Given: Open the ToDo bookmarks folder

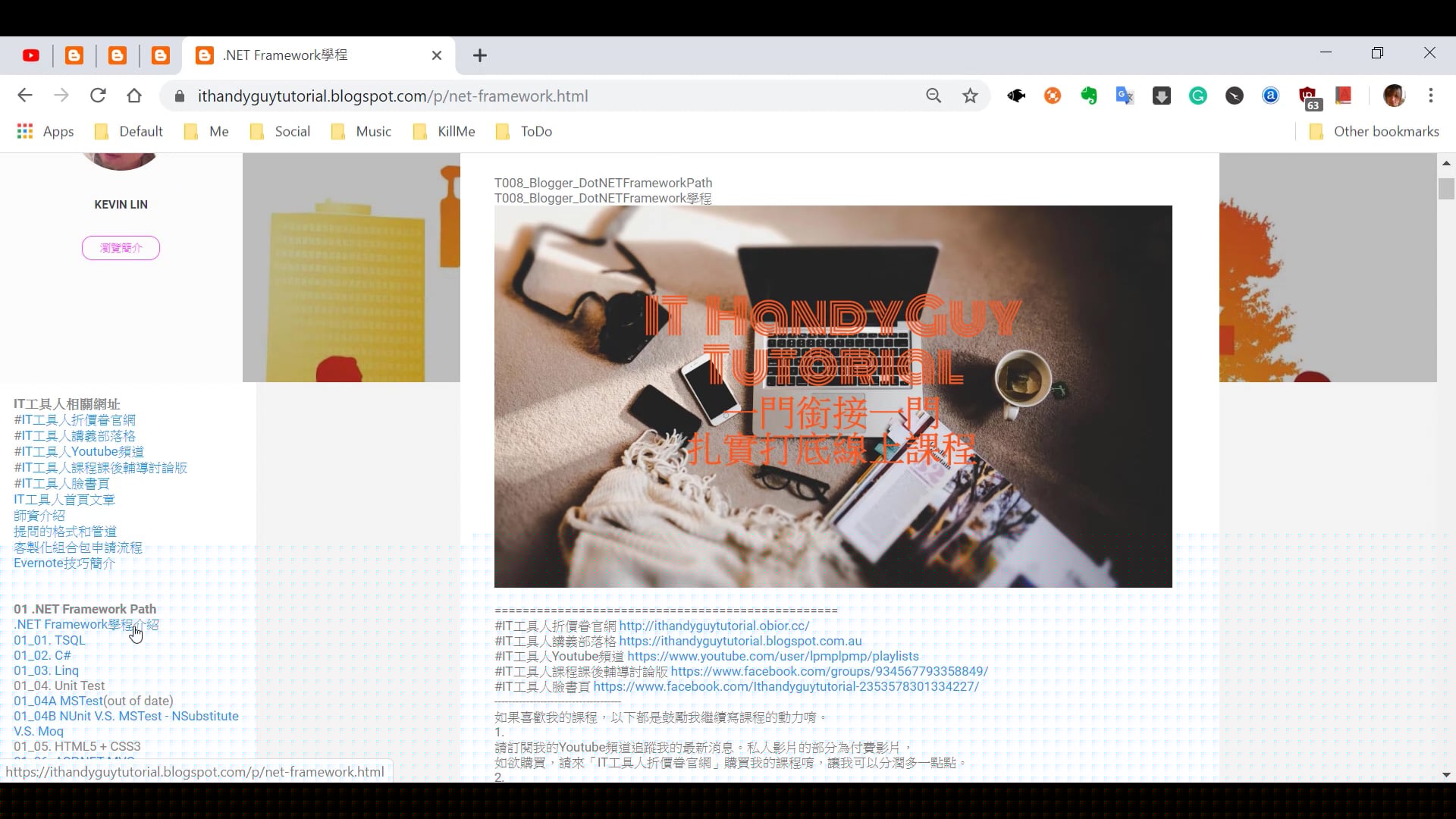Looking at the screenshot, I should (x=535, y=131).
